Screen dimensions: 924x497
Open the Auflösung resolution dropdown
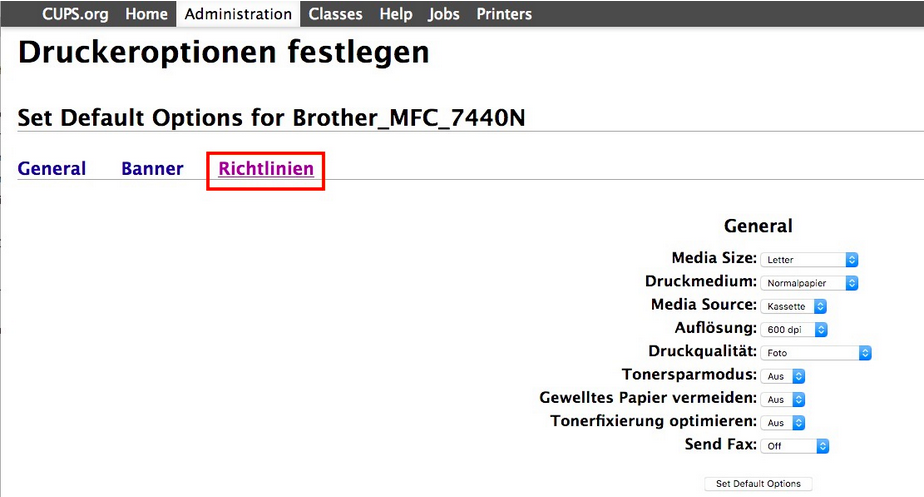click(x=794, y=329)
